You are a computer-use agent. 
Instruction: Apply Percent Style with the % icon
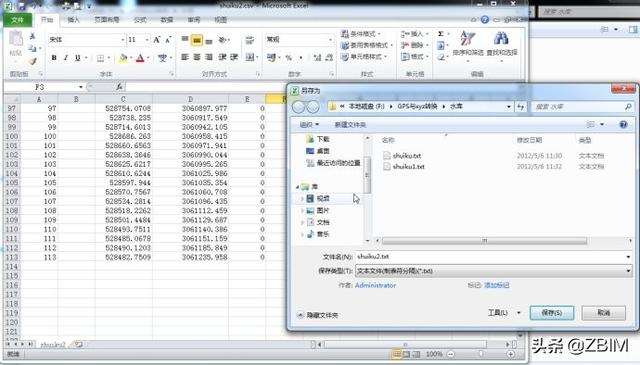tap(289, 58)
